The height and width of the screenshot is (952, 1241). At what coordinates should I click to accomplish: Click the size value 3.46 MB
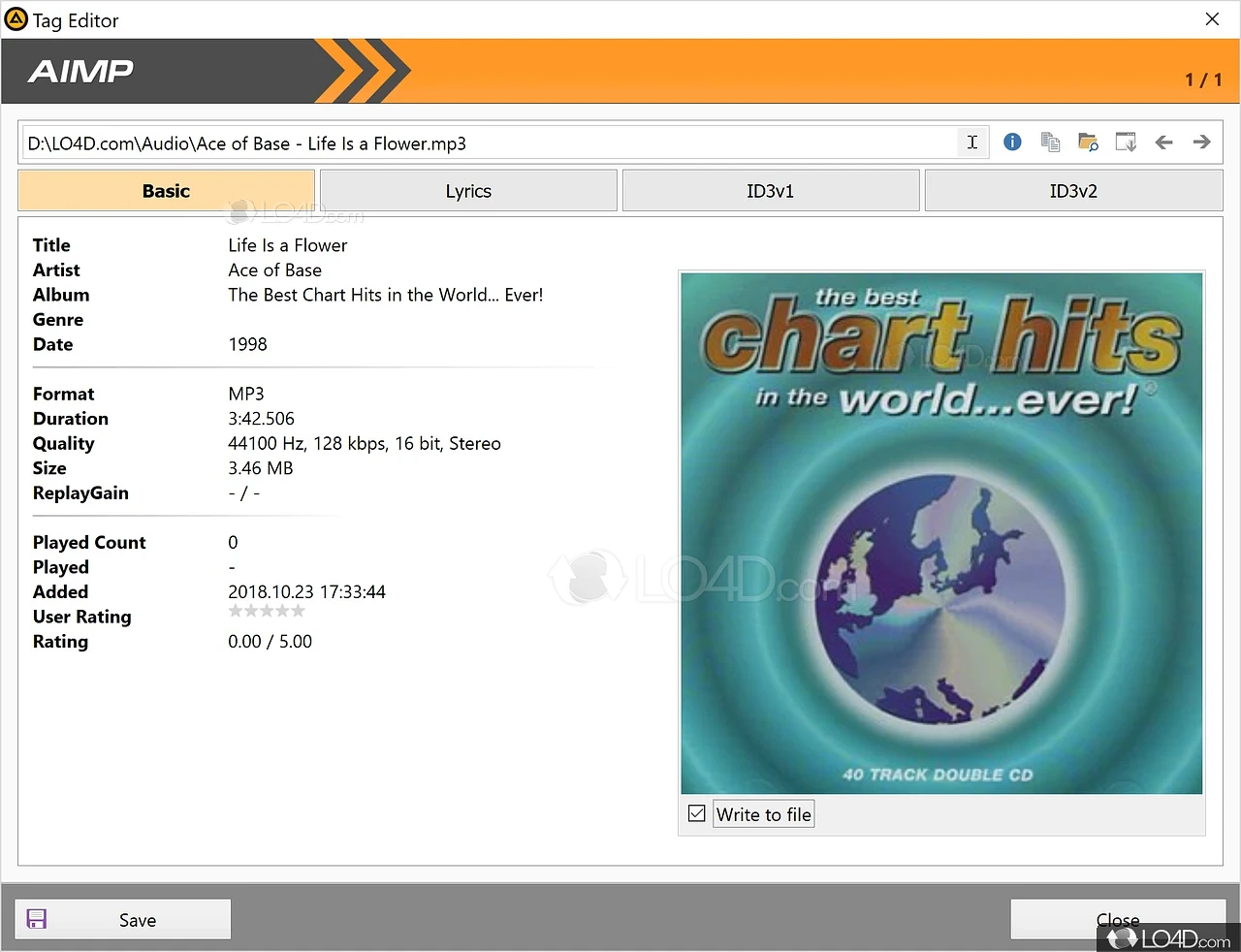(x=261, y=468)
